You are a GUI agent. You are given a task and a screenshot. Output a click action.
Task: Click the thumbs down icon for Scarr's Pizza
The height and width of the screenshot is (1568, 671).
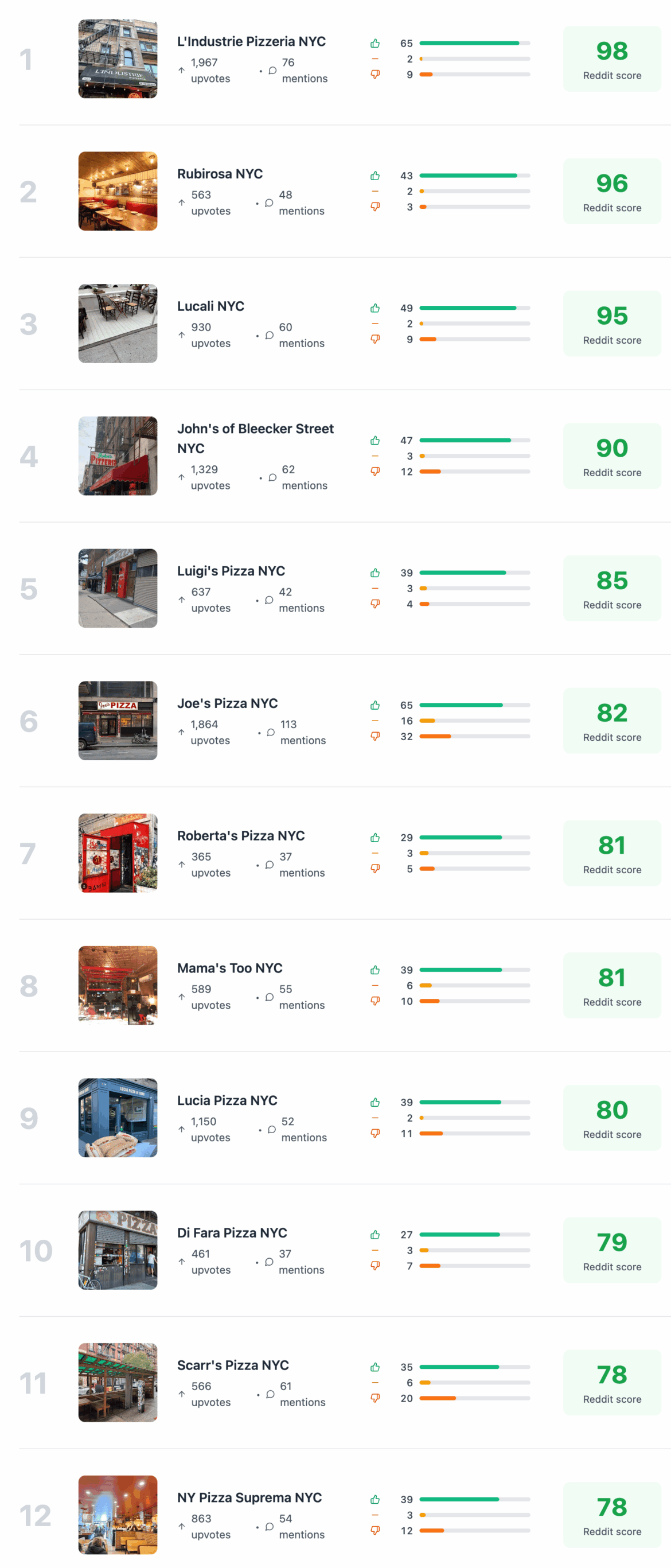(x=375, y=1398)
